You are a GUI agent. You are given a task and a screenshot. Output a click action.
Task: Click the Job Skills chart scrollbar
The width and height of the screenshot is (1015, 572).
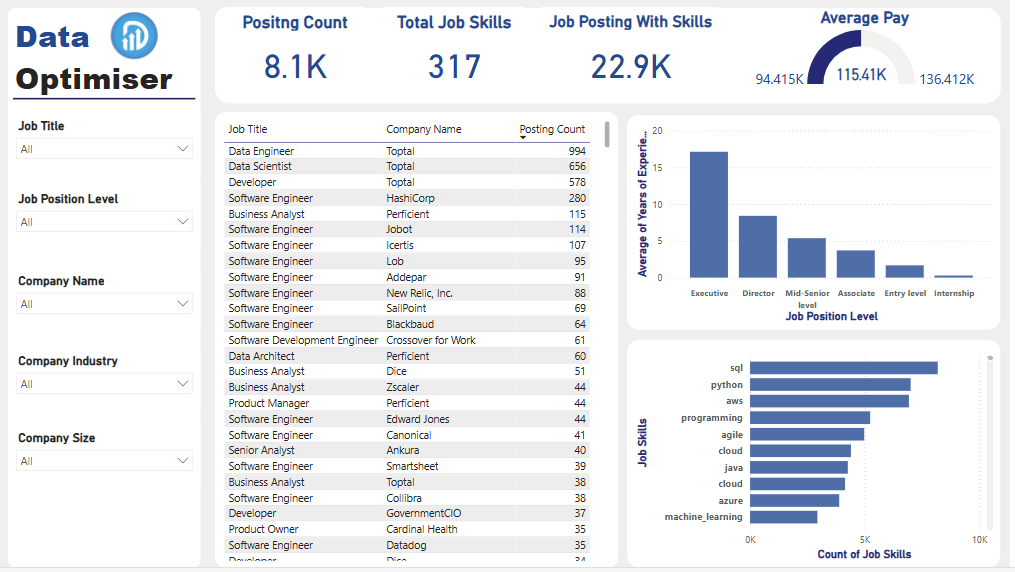990,440
